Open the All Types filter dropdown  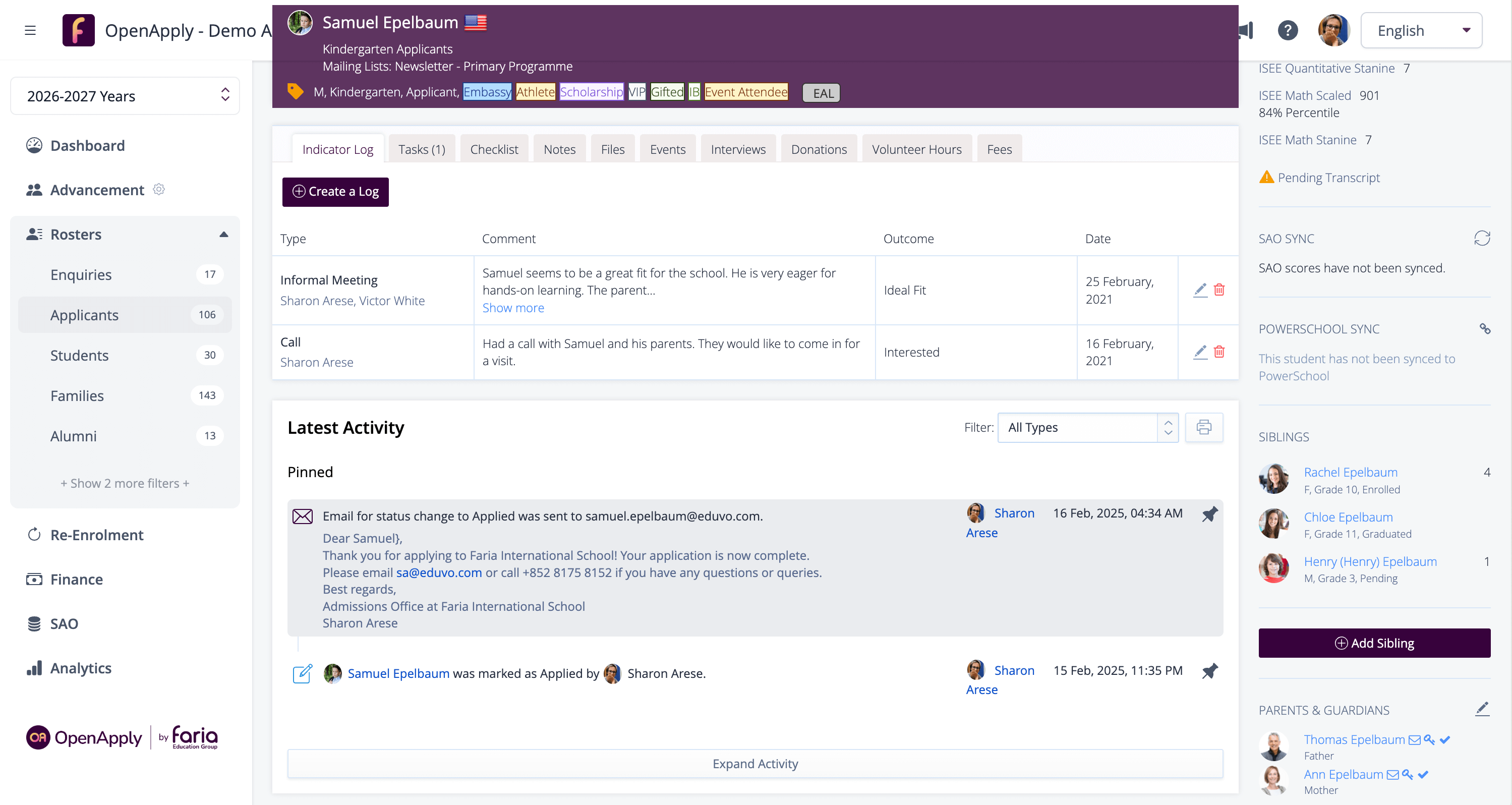[x=1088, y=427]
